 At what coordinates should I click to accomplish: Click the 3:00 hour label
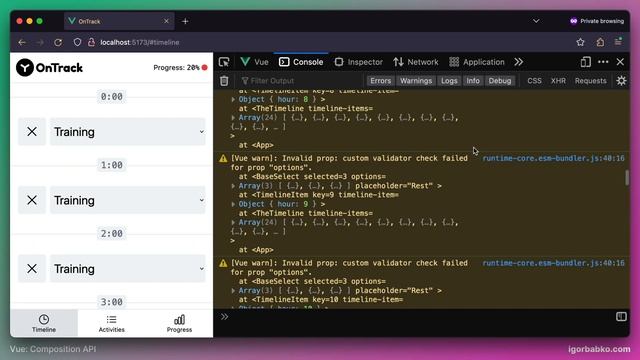[111, 302]
